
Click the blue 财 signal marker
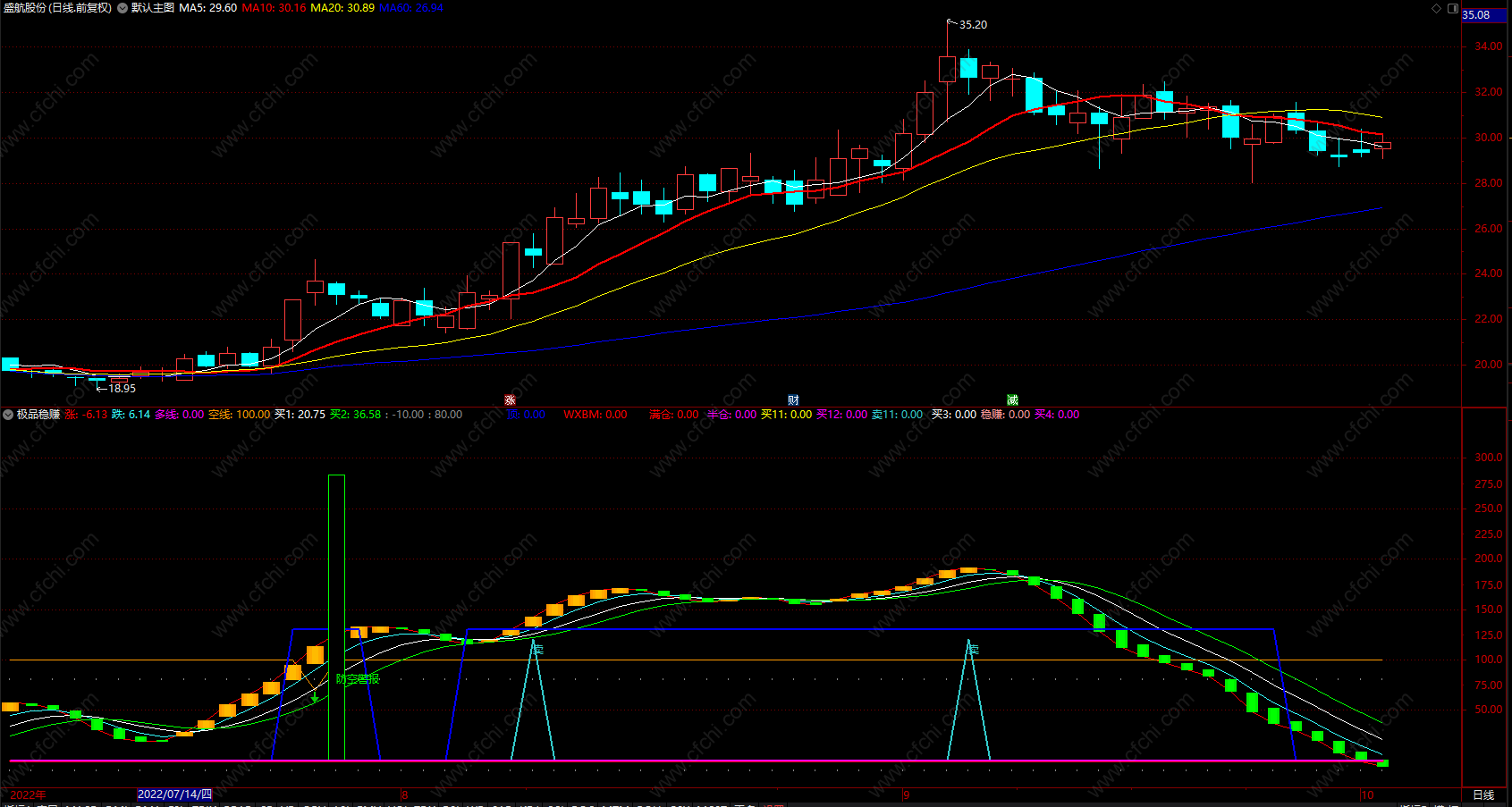point(793,400)
